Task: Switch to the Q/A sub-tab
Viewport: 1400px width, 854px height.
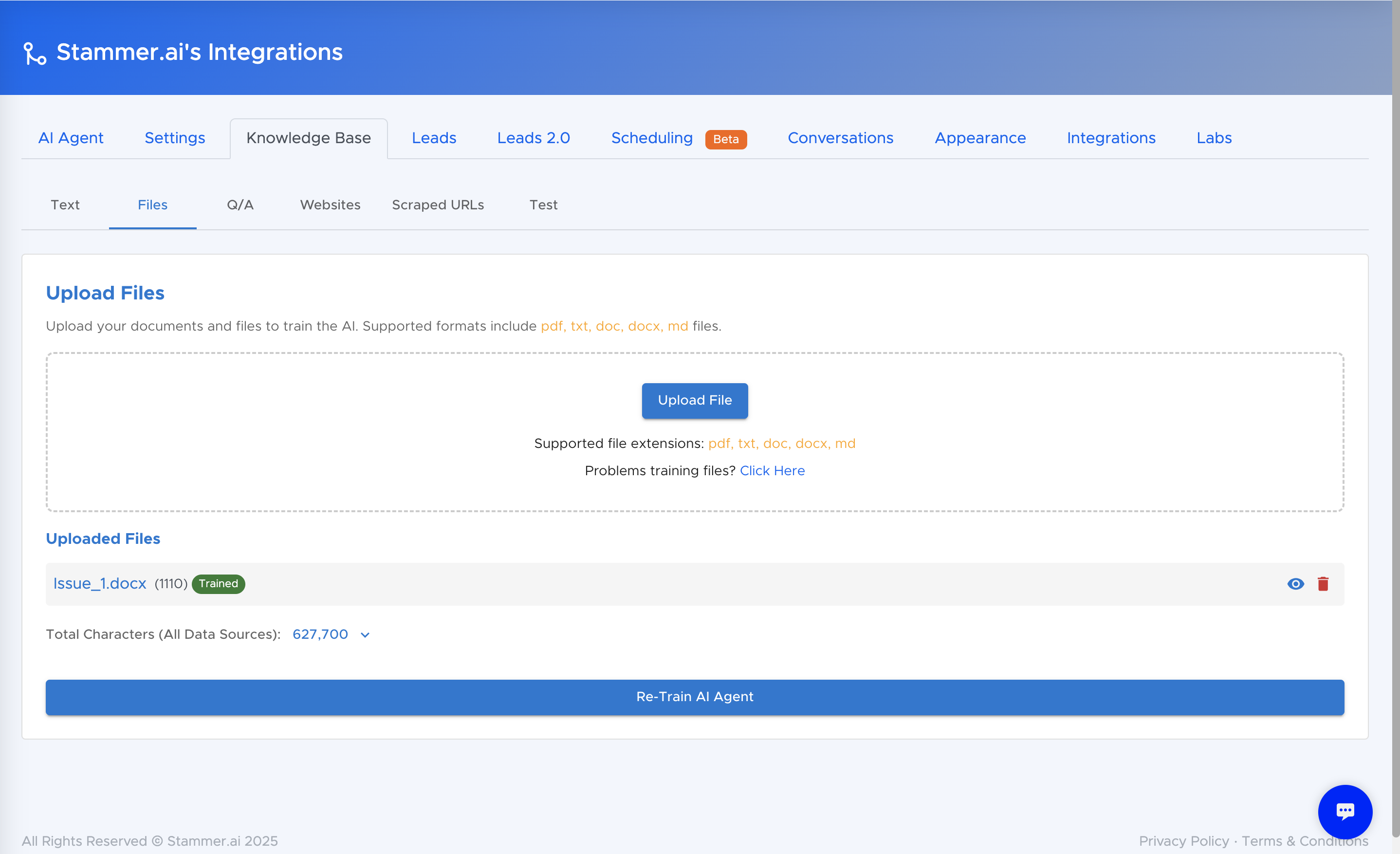Action: [x=240, y=205]
